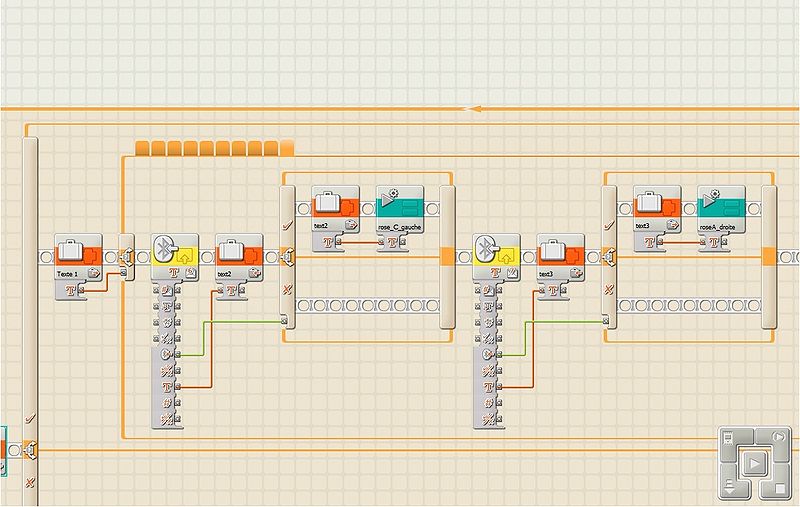Click the false X of the second inner switch
The image size is (800, 507).
point(608,290)
